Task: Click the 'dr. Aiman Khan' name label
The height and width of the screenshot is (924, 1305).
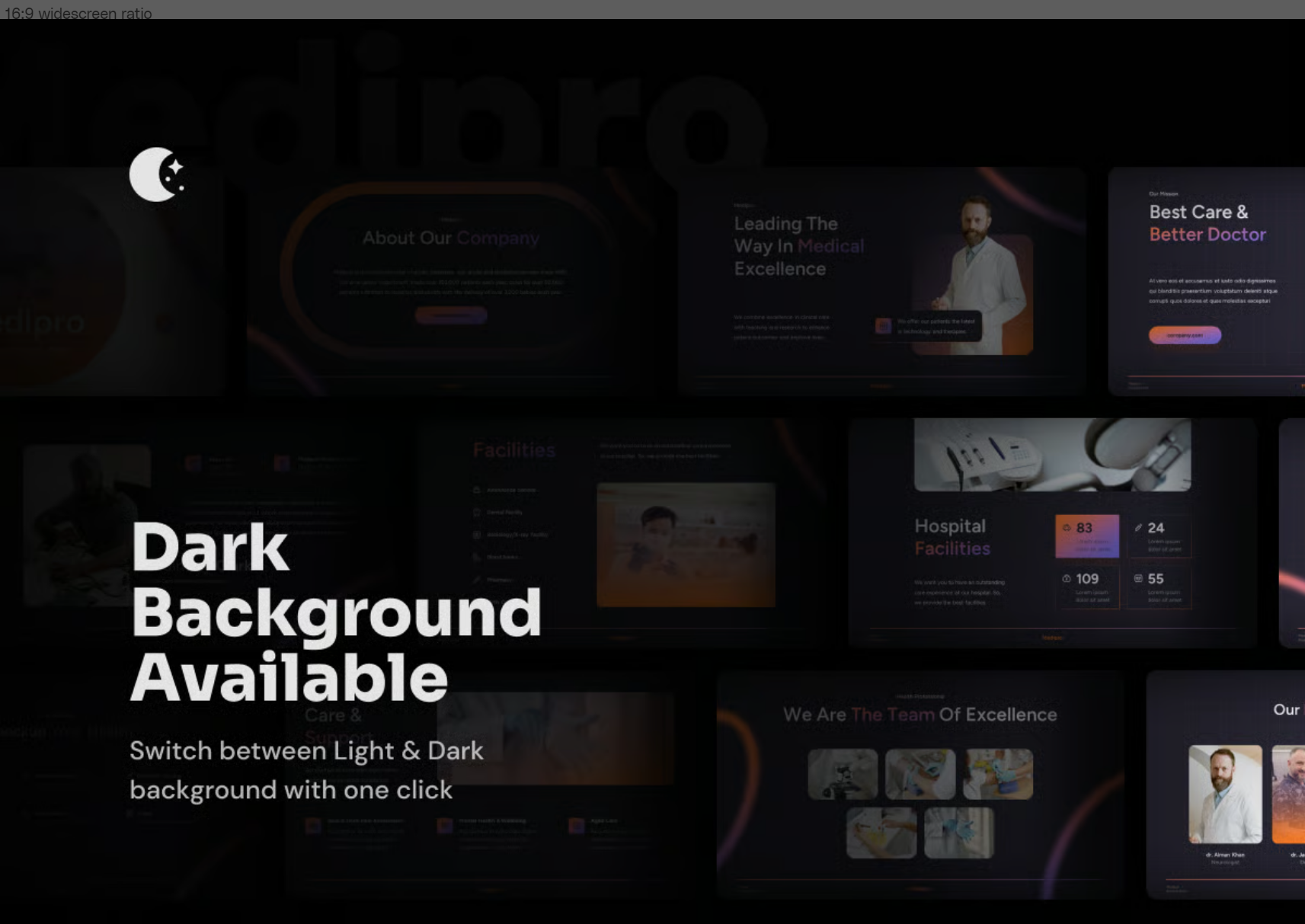Action: (x=1225, y=855)
